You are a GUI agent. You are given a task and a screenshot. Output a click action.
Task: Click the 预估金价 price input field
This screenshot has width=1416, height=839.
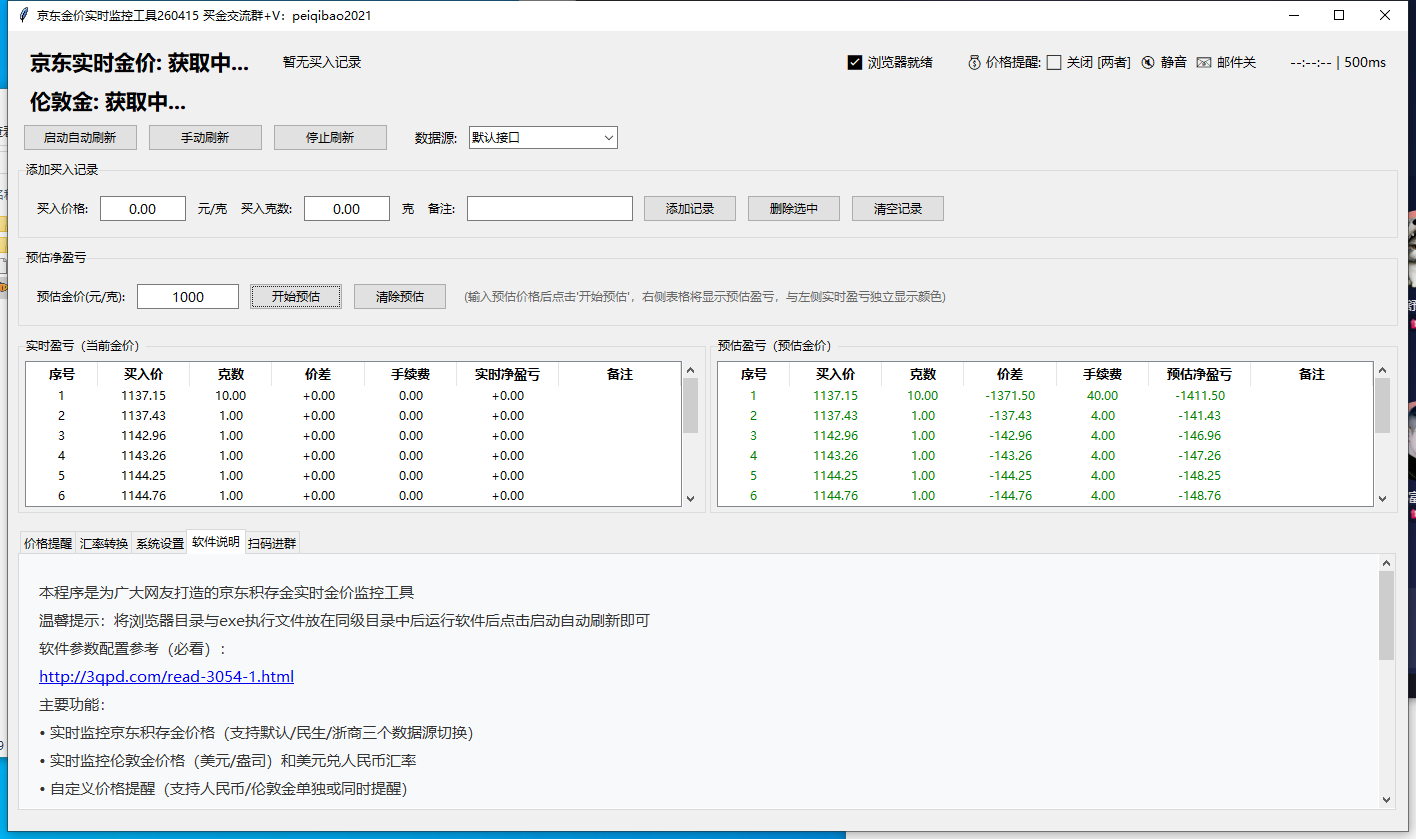[x=187, y=296]
